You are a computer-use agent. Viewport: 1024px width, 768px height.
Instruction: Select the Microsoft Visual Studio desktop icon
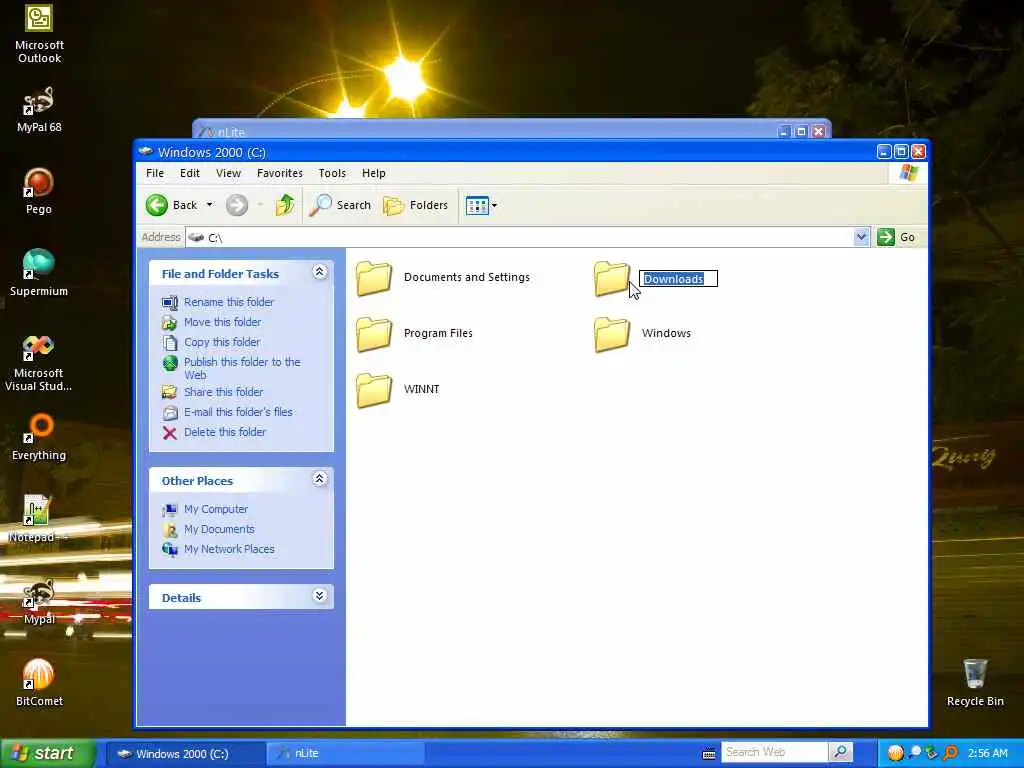tap(39, 363)
